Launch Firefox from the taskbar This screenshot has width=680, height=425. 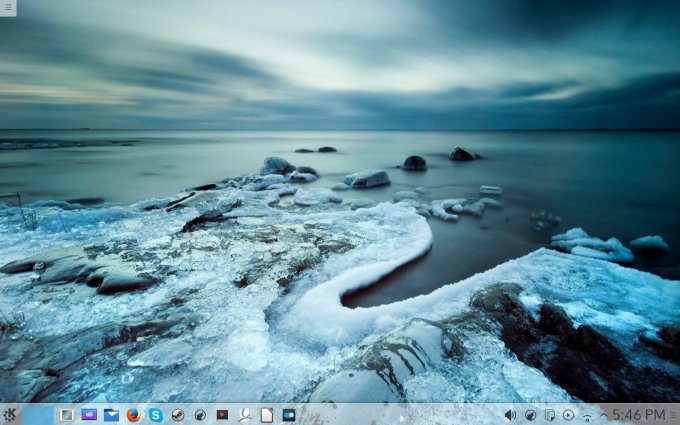tap(134, 414)
